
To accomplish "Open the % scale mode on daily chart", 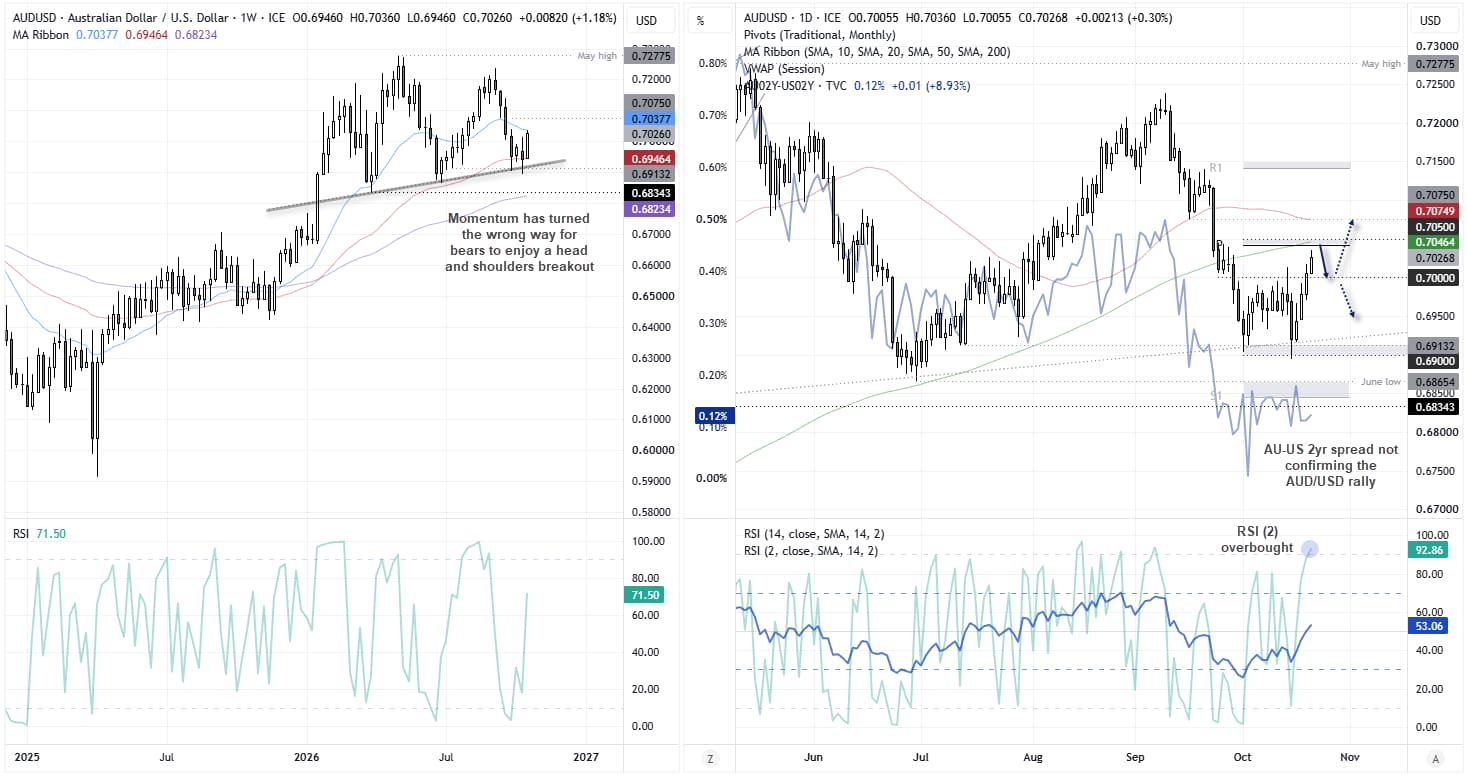I will point(700,21).
